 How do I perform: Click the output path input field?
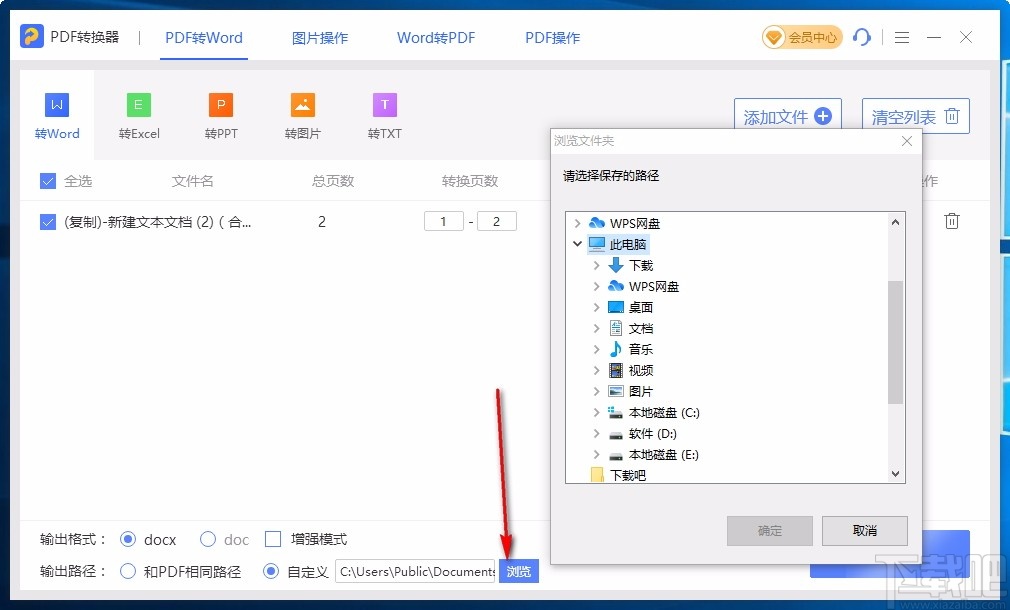point(415,571)
